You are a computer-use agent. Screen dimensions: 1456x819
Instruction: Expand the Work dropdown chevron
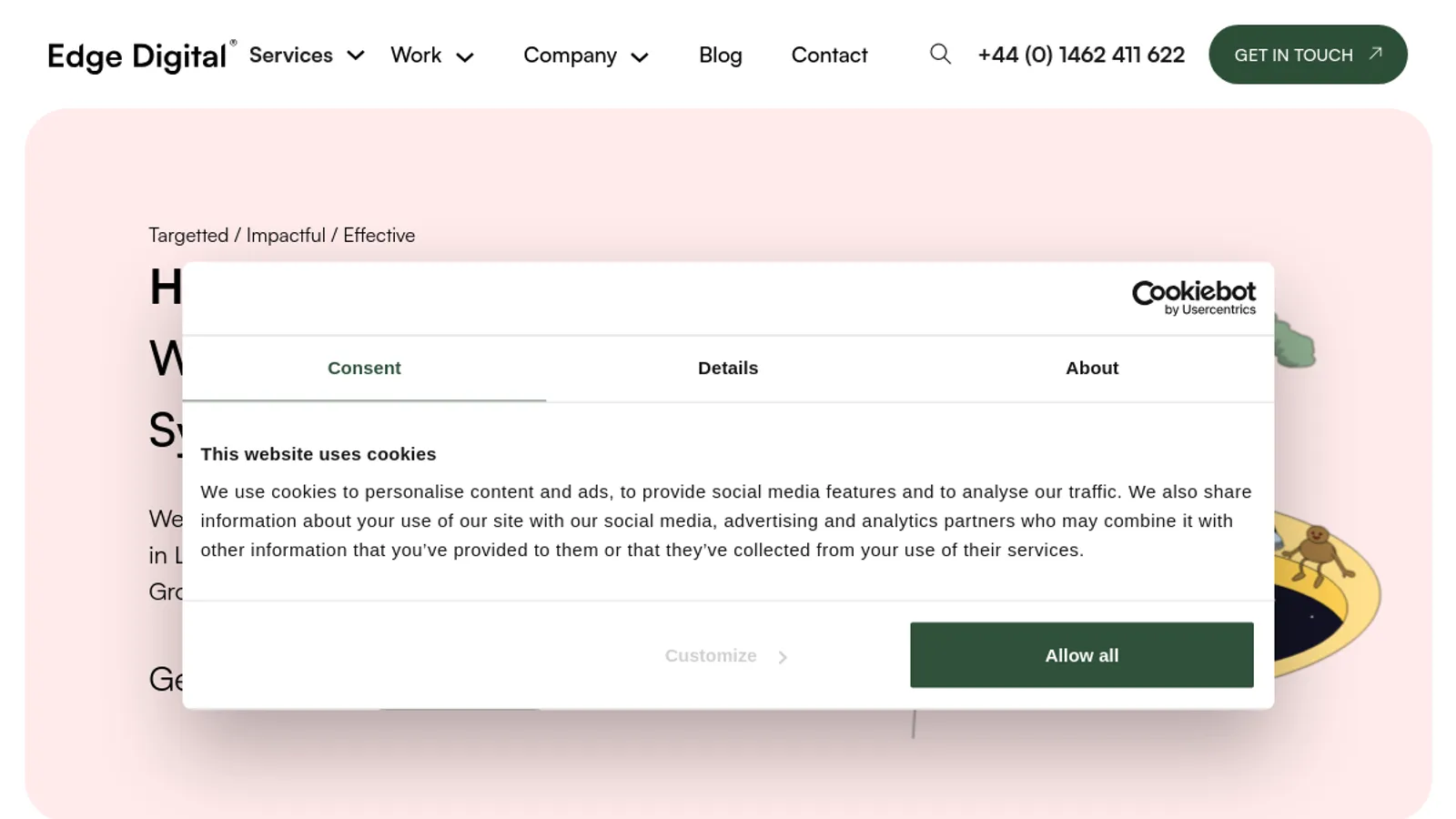[x=465, y=57]
